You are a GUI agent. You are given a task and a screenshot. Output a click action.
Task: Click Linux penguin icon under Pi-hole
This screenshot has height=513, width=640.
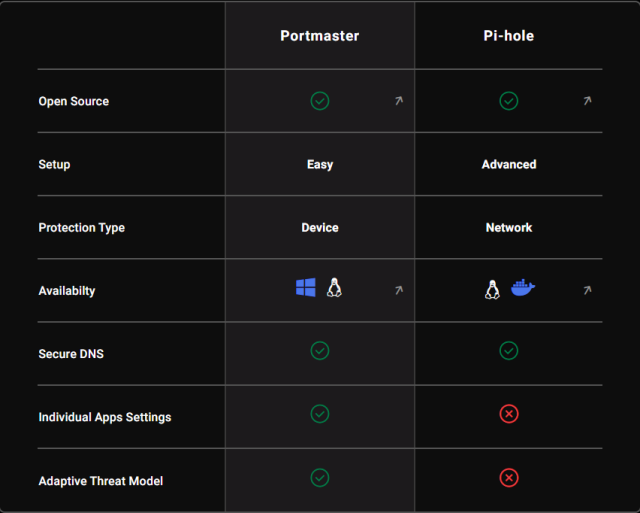(492, 289)
